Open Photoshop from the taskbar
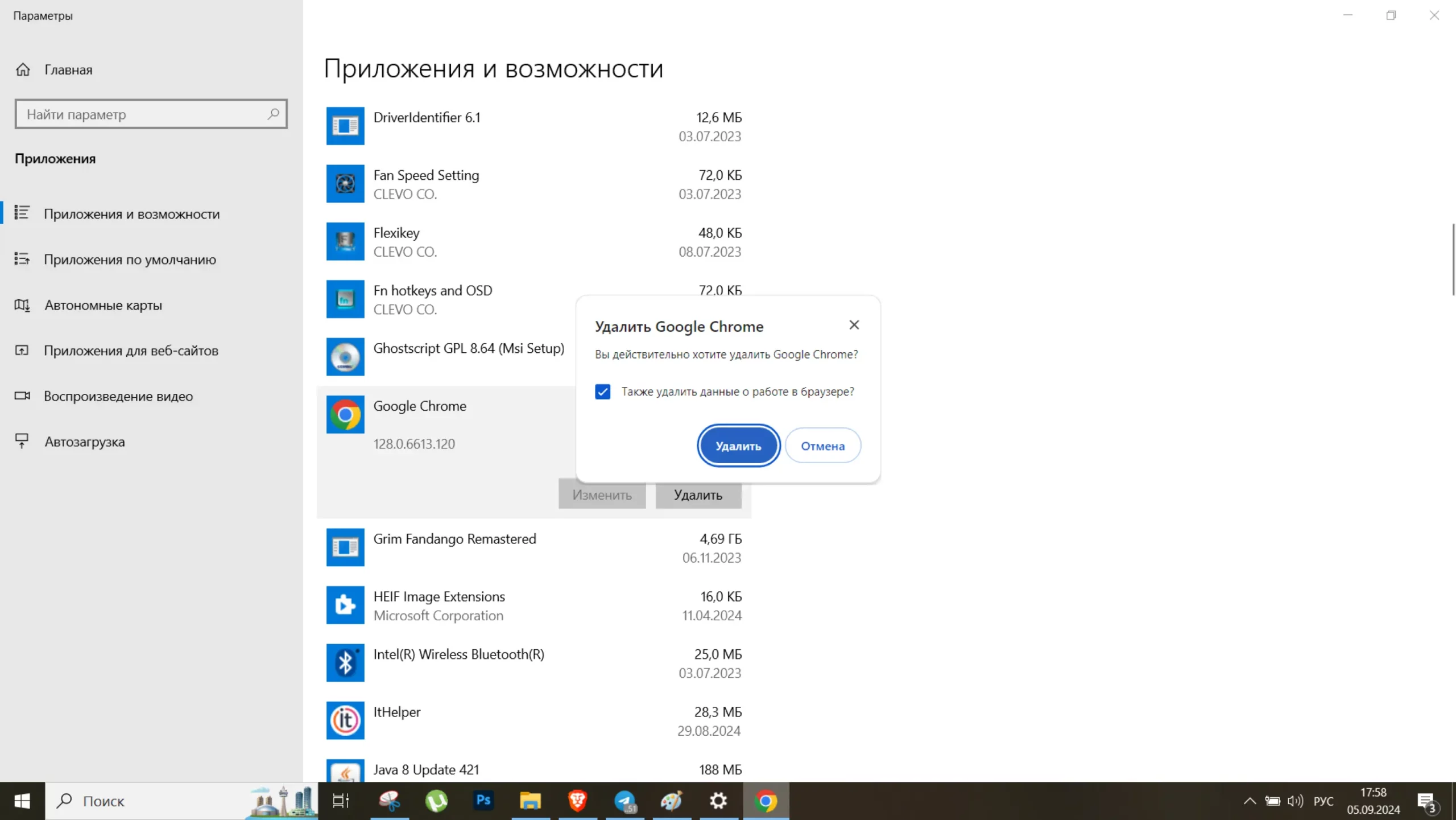Screen dimensions: 1456x820 click(x=483, y=801)
